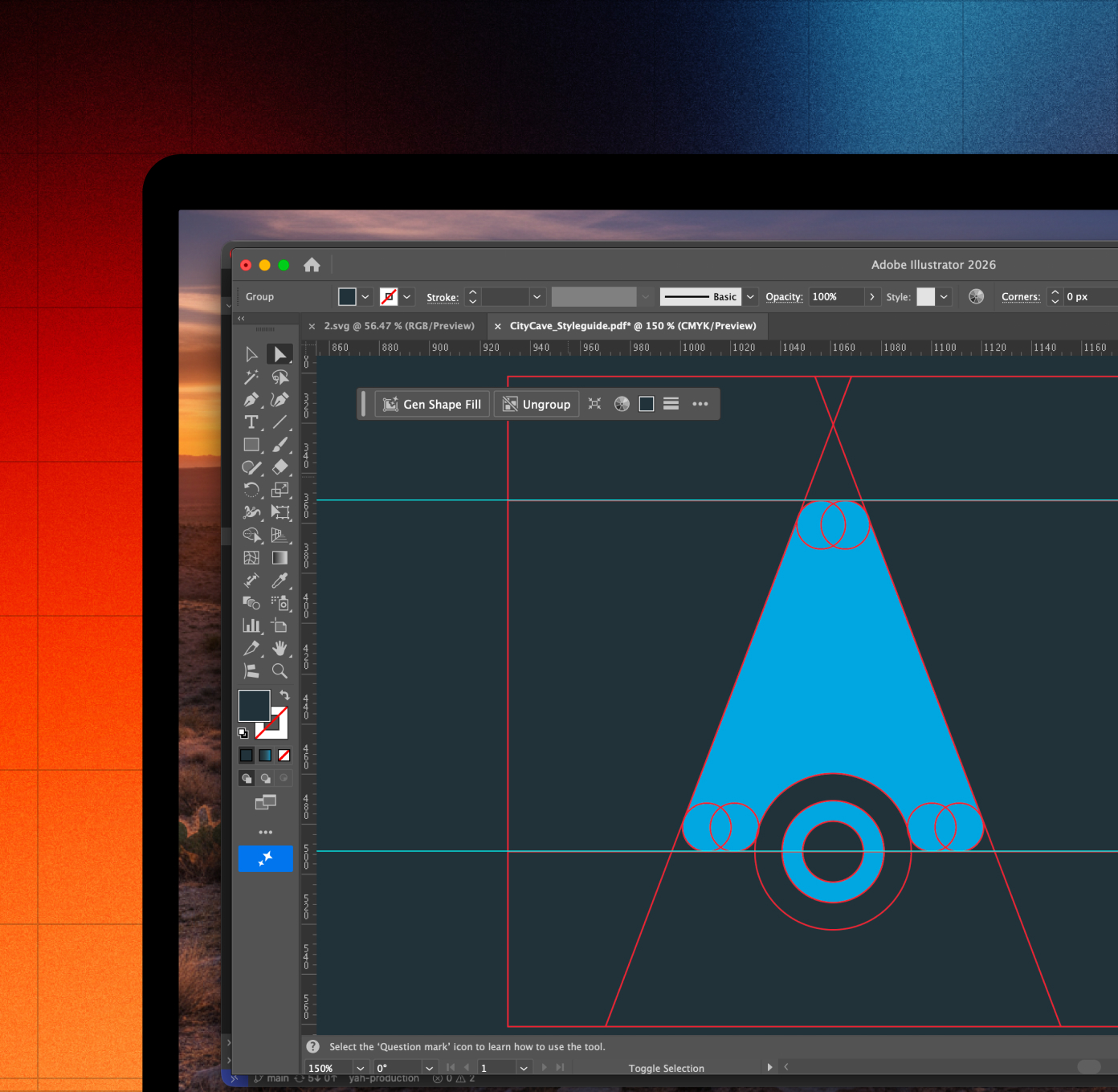Image resolution: width=1118 pixels, height=1092 pixels.
Task: Open the Opacity panel link
Action: (784, 296)
